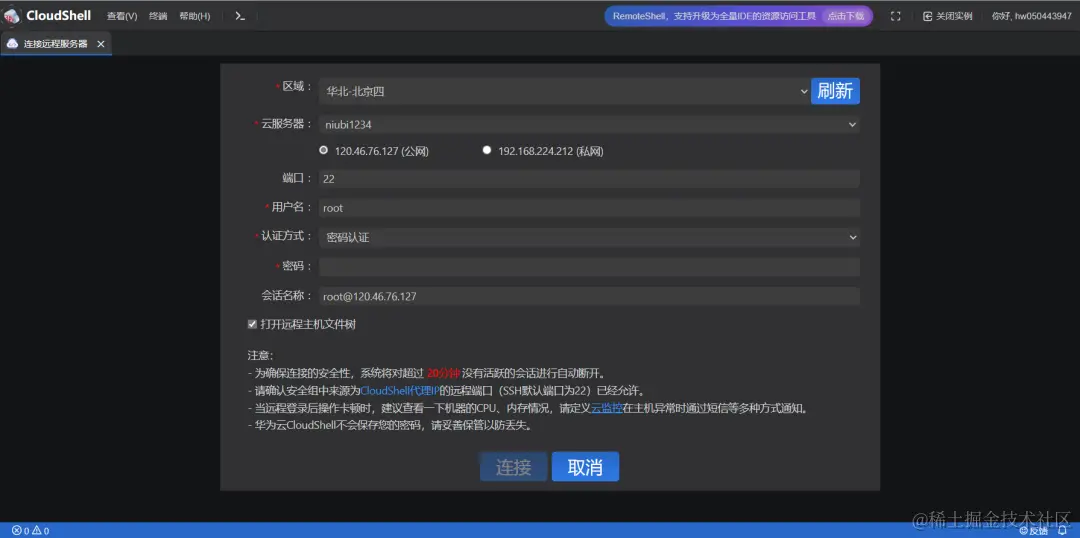The height and width of the screenshot is (538, 1080).
Task: Click the 取消 cancel button
Action: point(585,466)
